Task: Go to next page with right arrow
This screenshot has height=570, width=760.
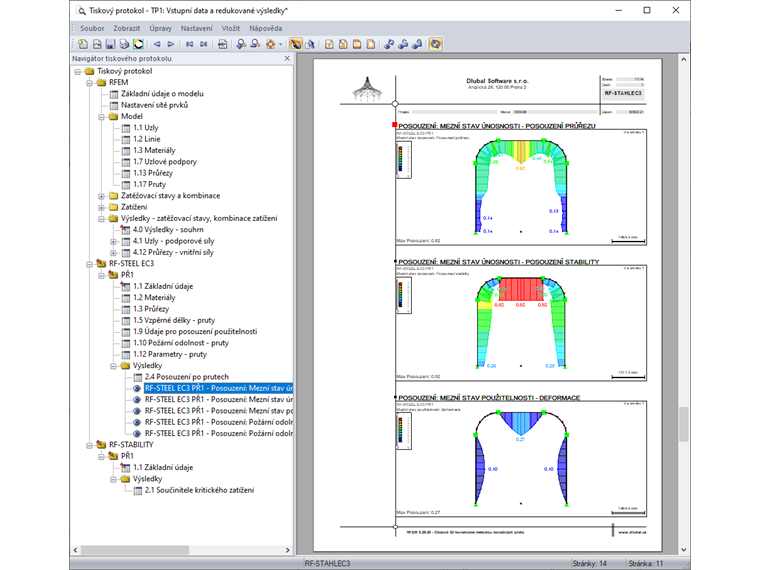Action: point(171,44)
